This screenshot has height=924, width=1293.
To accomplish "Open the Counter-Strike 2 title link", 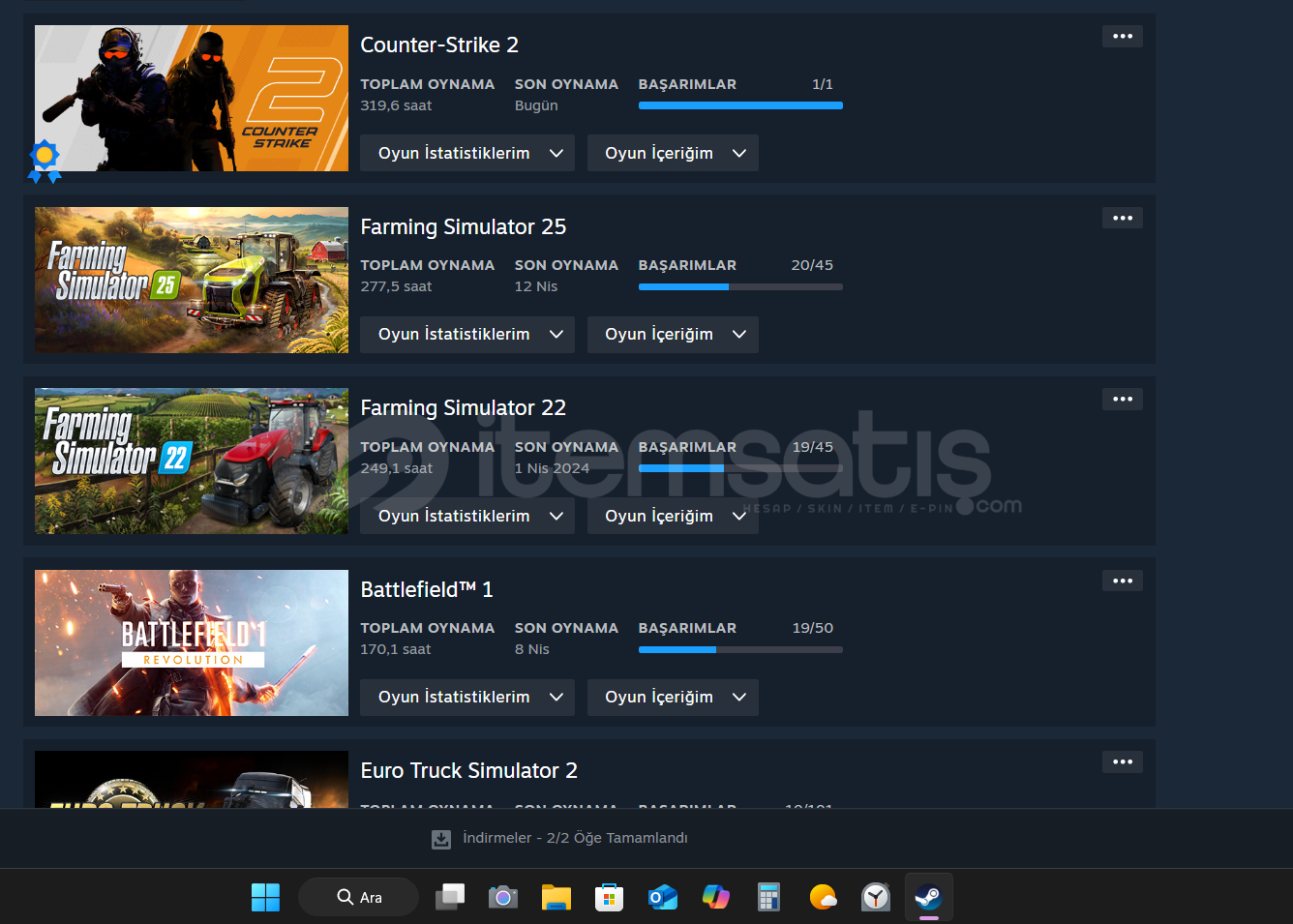I will [439, 45].
